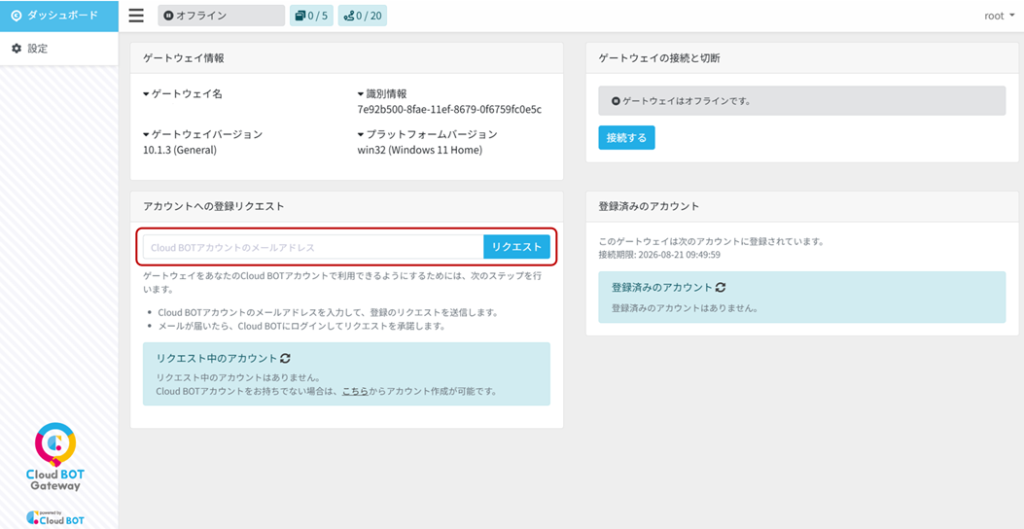1024x529 pixels.
Task: Open the root user dropdown
Action: coord(999,16)
